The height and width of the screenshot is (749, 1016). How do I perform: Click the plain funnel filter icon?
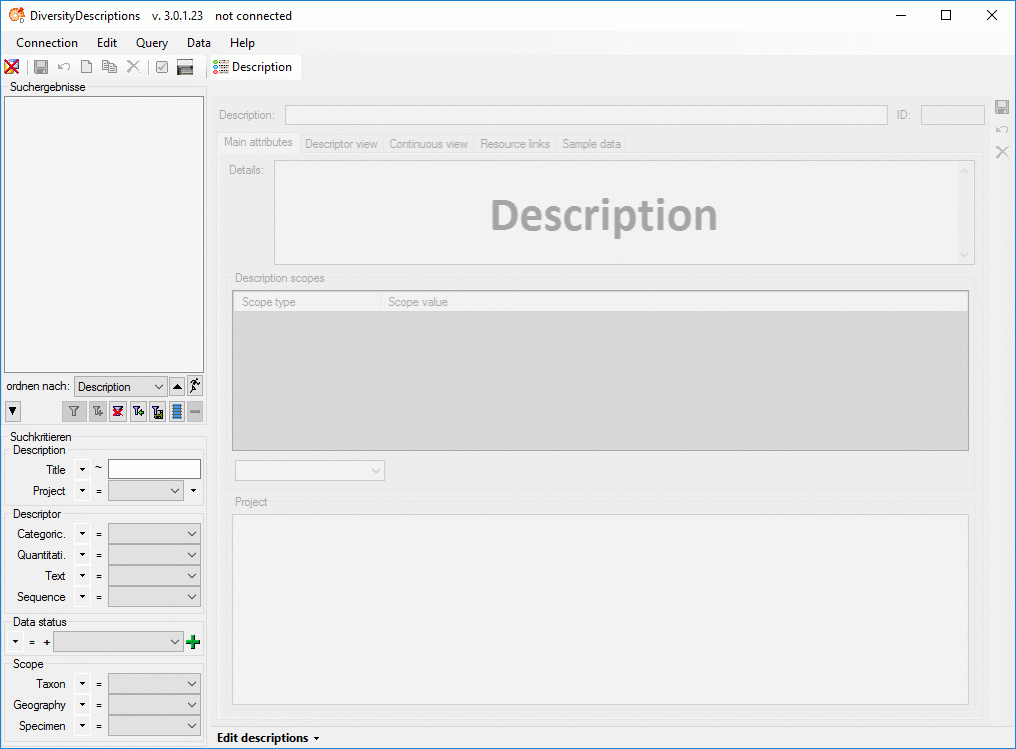click(74, 411)
